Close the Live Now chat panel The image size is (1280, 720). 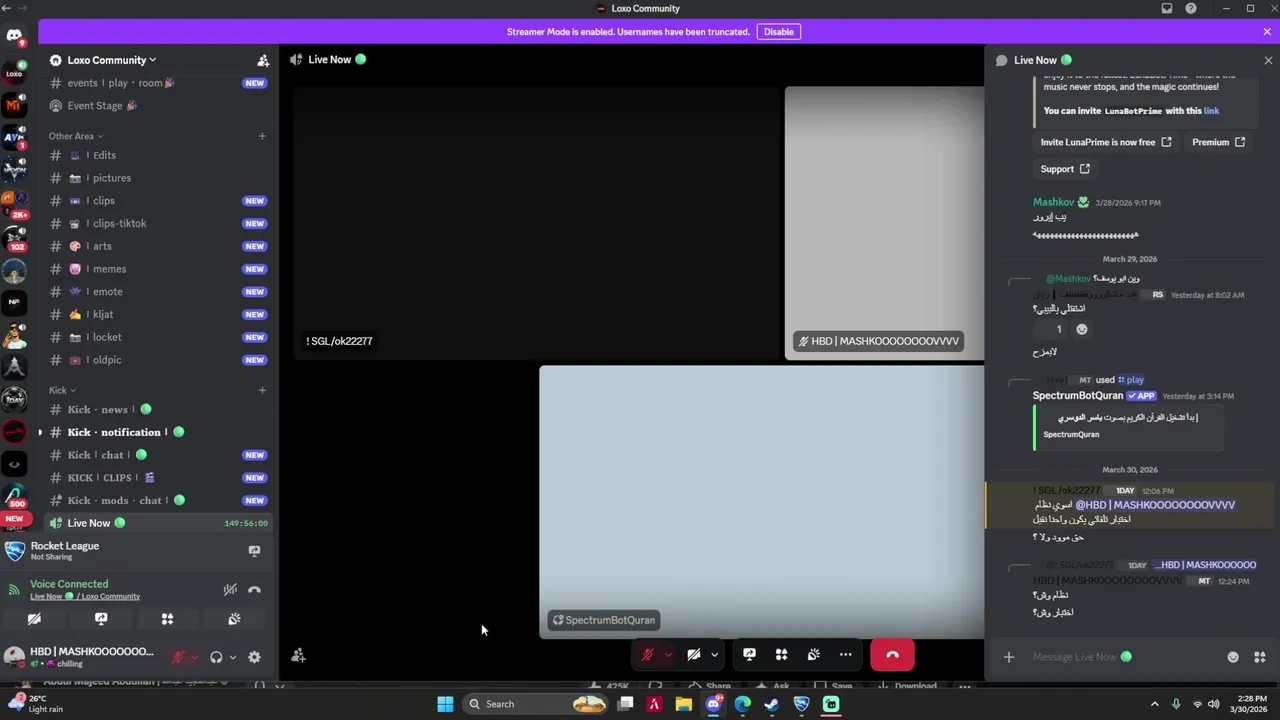coord(1268,60)
